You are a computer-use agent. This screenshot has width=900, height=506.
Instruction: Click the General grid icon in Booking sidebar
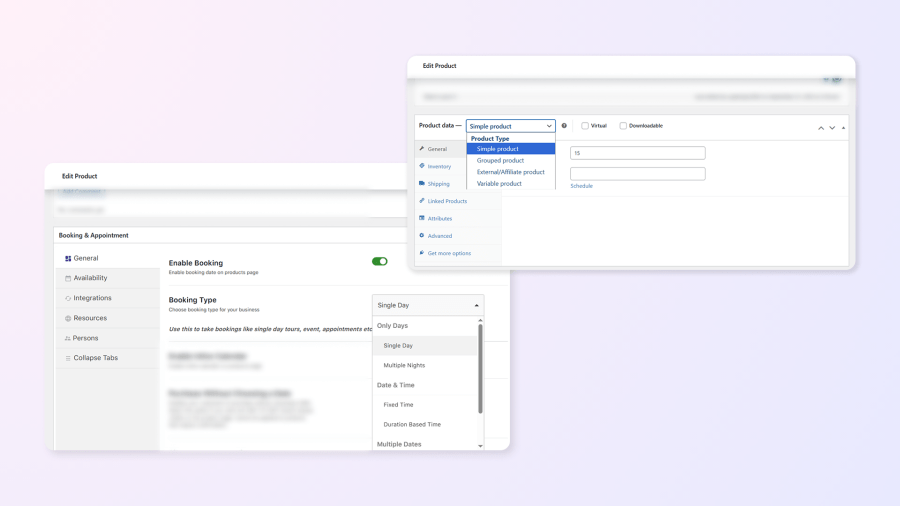pos(68,259)
